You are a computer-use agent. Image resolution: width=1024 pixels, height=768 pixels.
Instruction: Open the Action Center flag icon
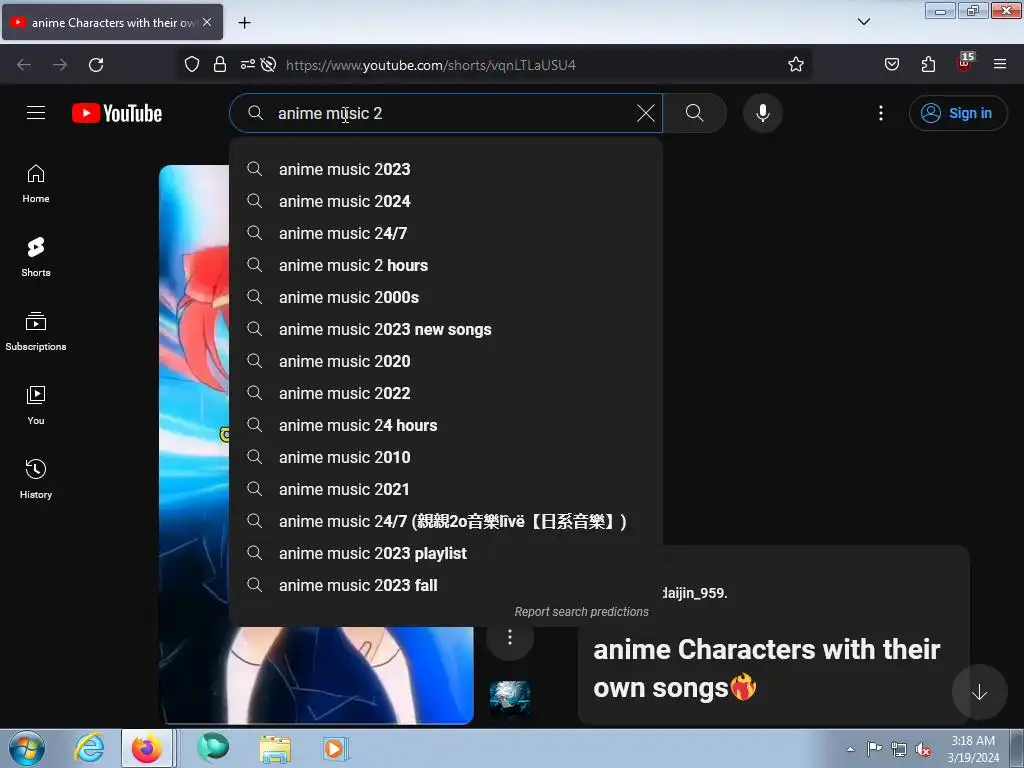(874, 749)
